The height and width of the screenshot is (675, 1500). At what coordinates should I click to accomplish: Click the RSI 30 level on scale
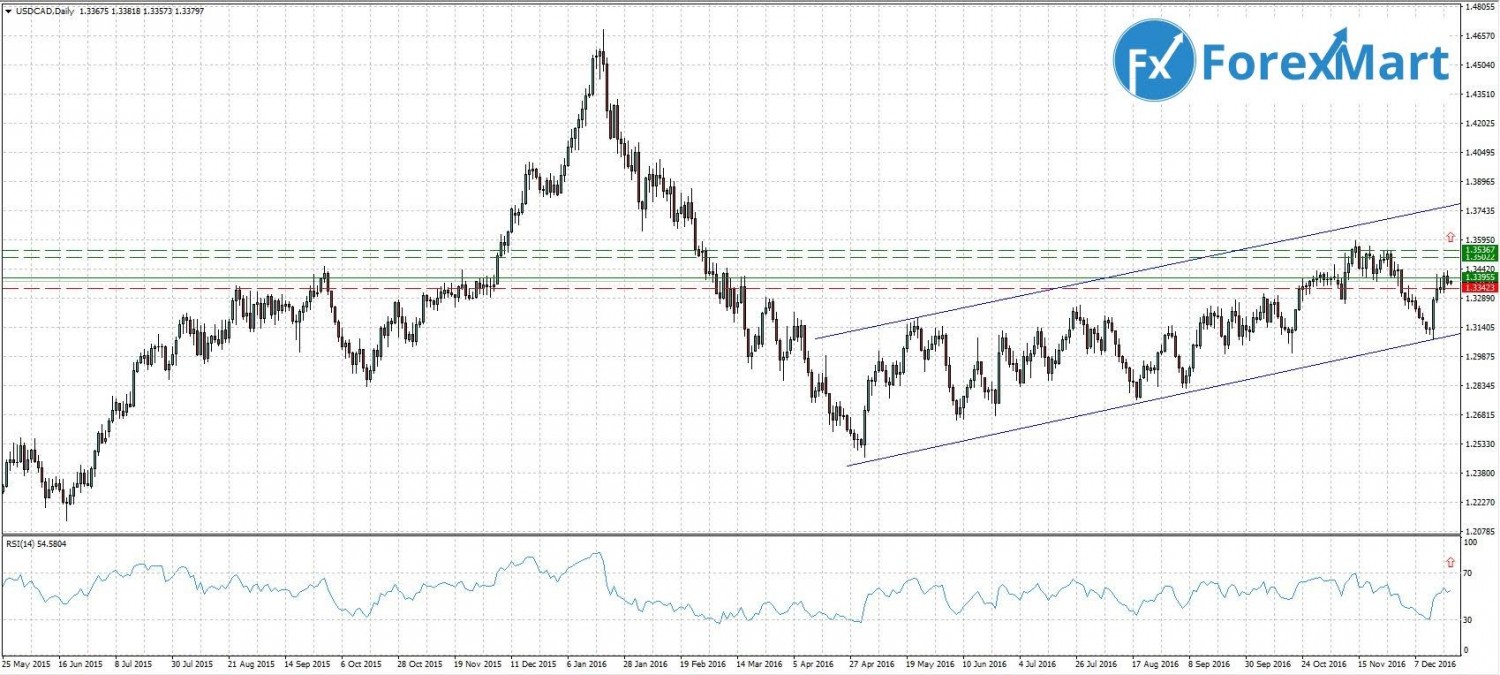pyautogui.click(x=1469, y=620)
